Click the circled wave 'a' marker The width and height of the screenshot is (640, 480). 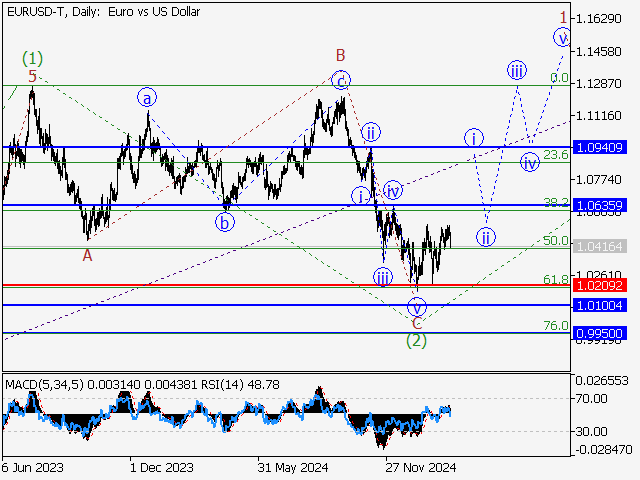tap(147, 98)
